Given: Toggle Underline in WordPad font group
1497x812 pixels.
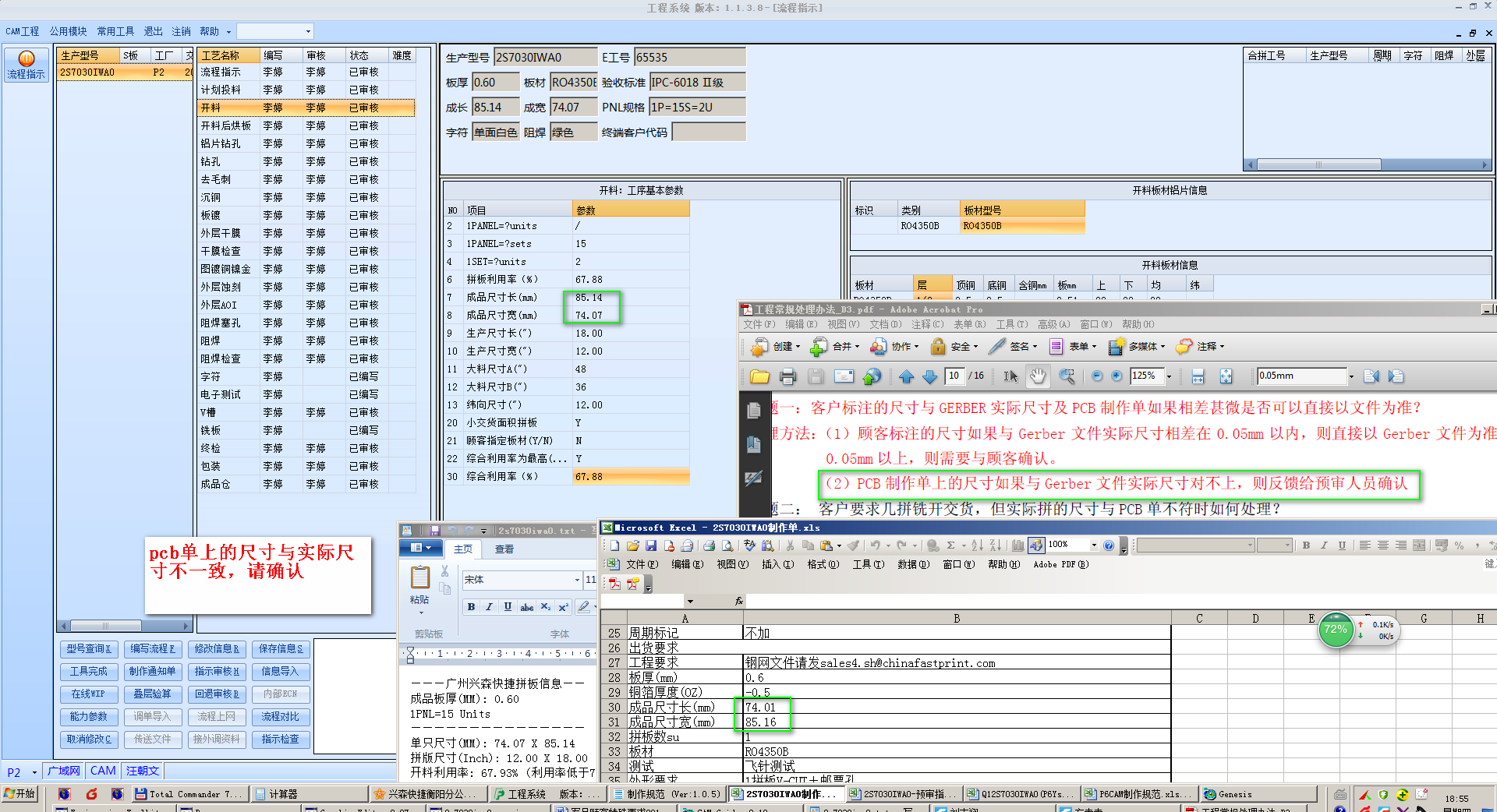Looking at the screenshot, I should click(x=508, y=607).
